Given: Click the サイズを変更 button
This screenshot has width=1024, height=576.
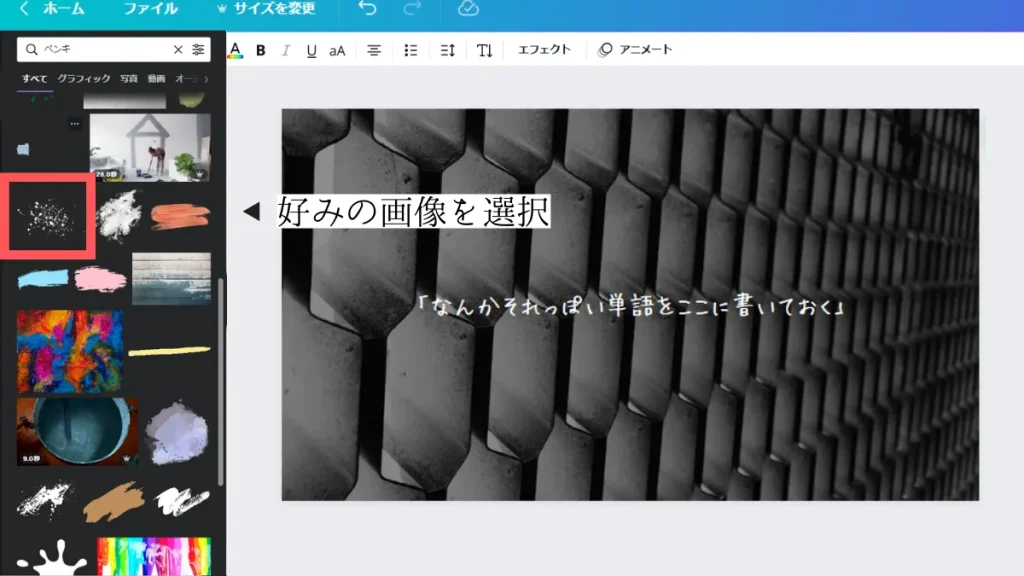Looking at the screenshot, I should pos(266,8).
